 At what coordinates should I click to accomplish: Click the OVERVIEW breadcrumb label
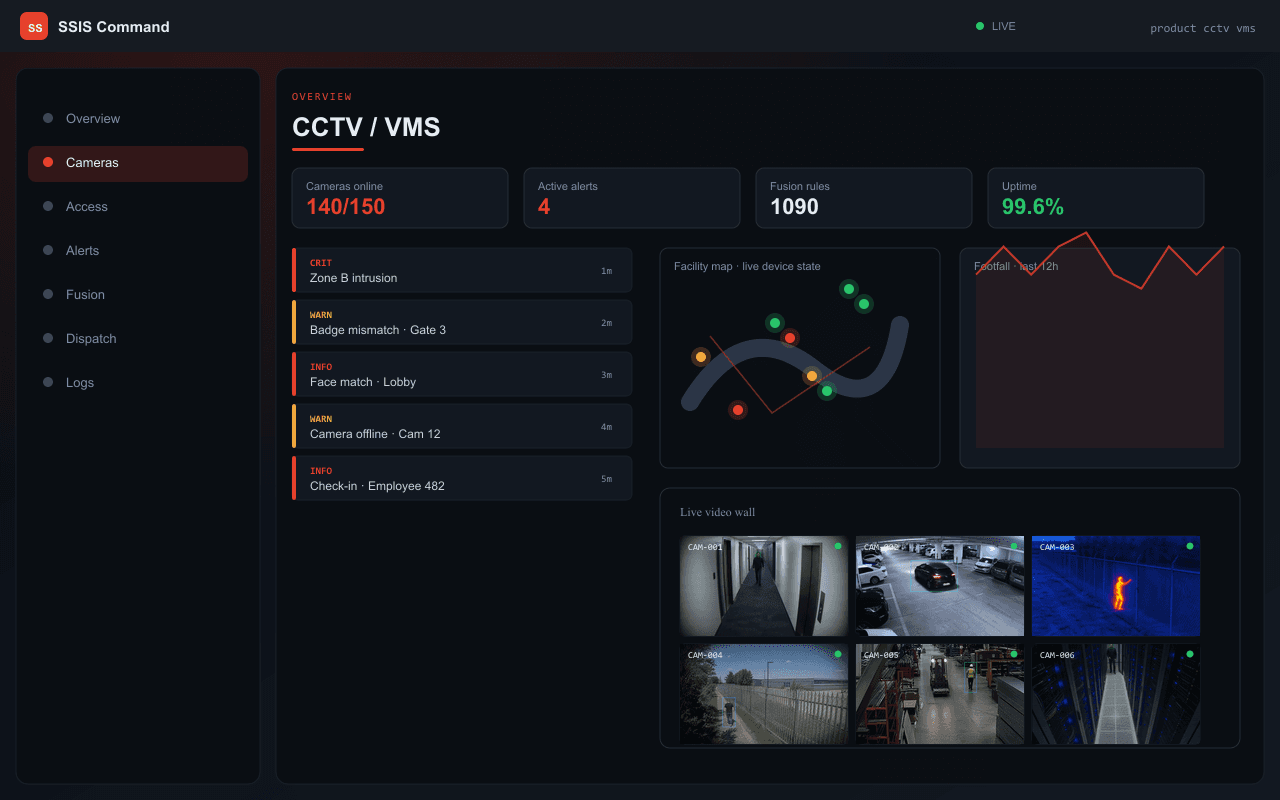322,97
